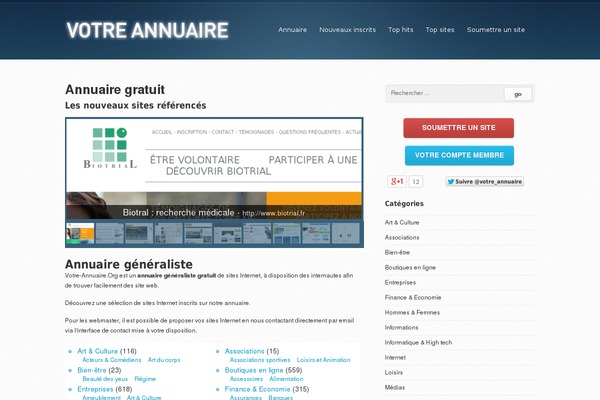Open Informations sidebar category
The image size is (600, 400).
coord(401,327)
